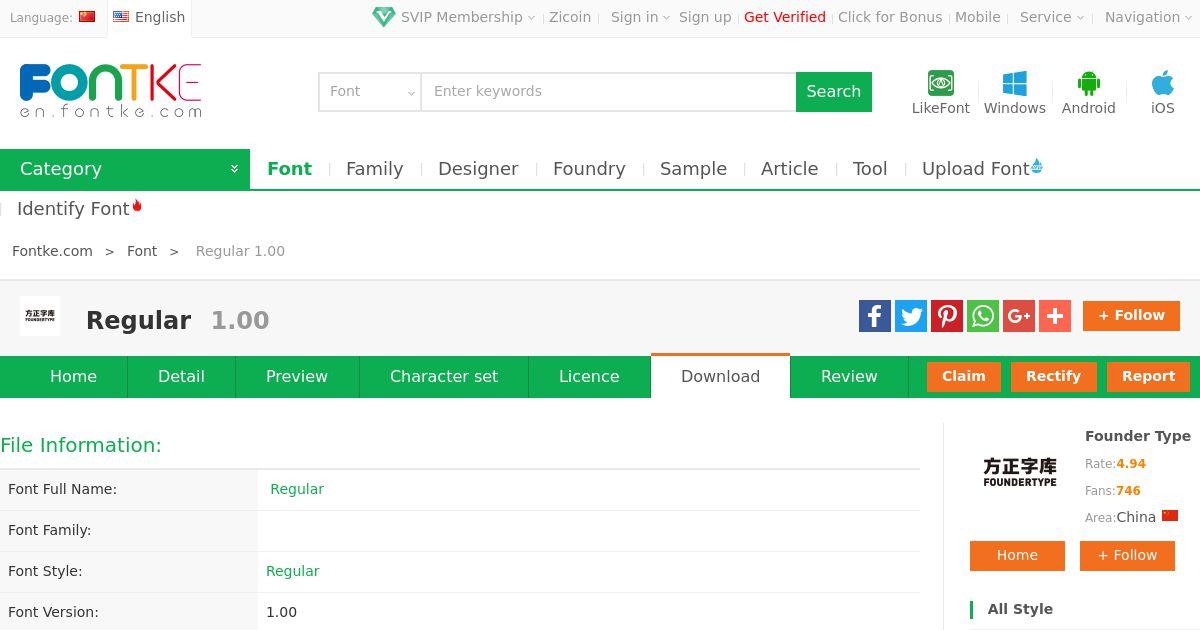This screenshot has width=1200, height=630.
Task: Open the Character set tab
Action: (444, 376)
